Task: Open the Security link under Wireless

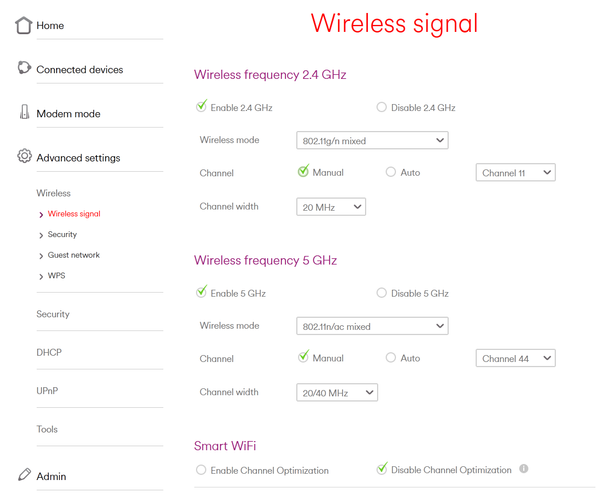Action: click(x=62, y=234)
